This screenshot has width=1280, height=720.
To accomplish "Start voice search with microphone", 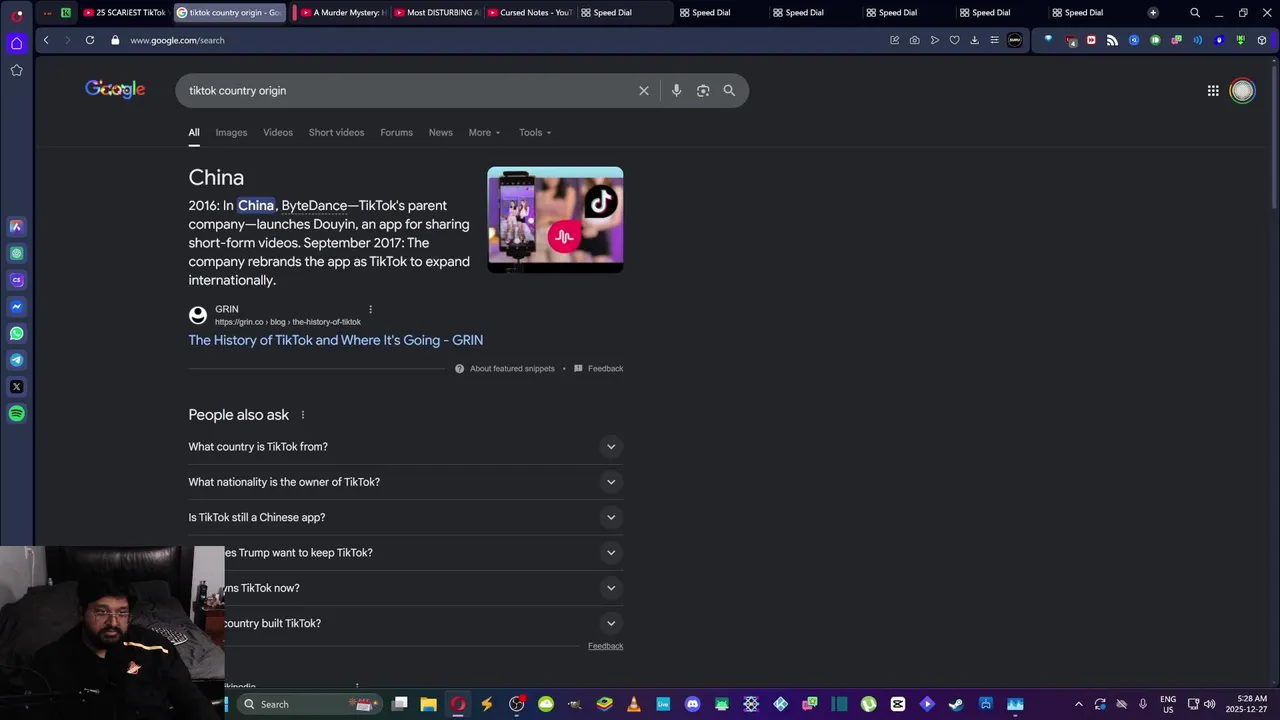I will coord(676,91).
